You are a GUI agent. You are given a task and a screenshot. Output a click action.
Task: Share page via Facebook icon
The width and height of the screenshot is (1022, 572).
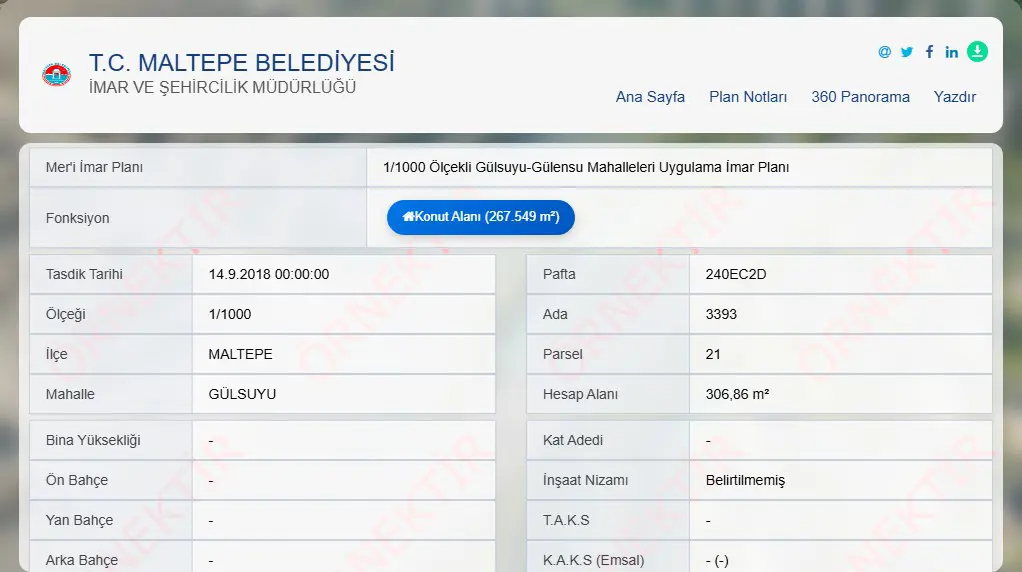click(x=929, y=52)
